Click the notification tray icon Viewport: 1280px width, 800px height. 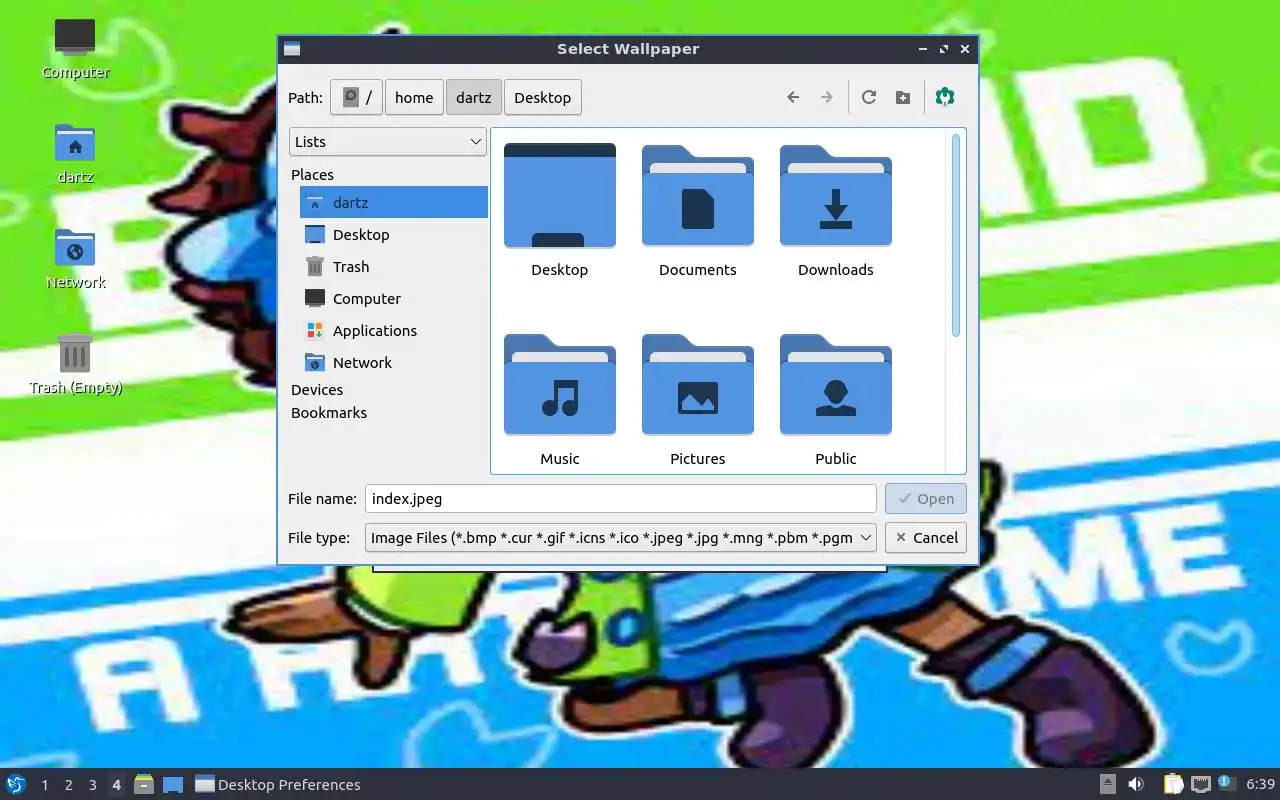1227,784
